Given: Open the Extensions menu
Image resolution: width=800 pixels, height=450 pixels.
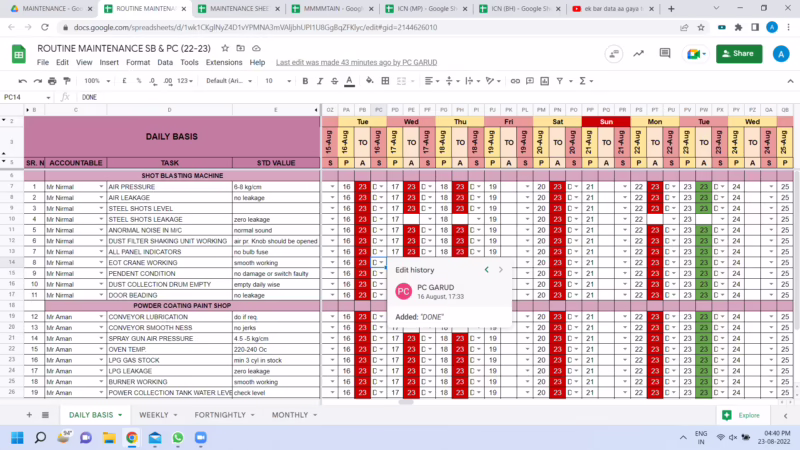Looking at the screenshot, I should pyautogui.click(x=223, y=62).
